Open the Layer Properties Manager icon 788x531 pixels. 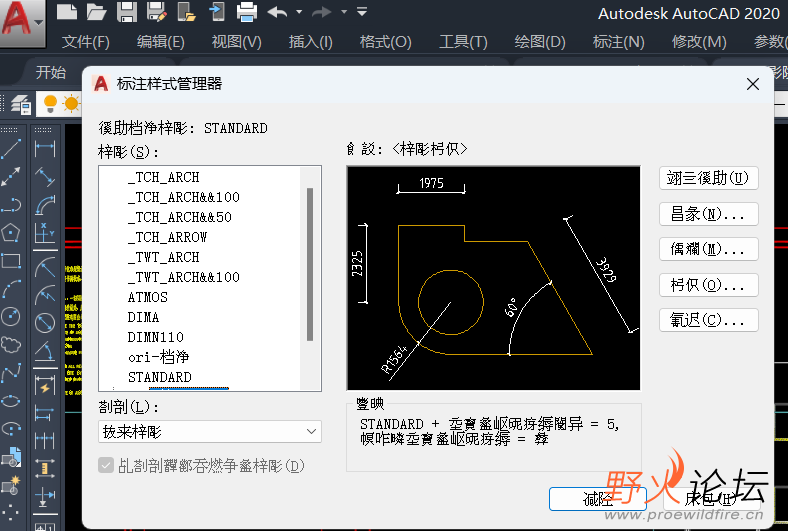pyautogui.click(x=21, y=104)
